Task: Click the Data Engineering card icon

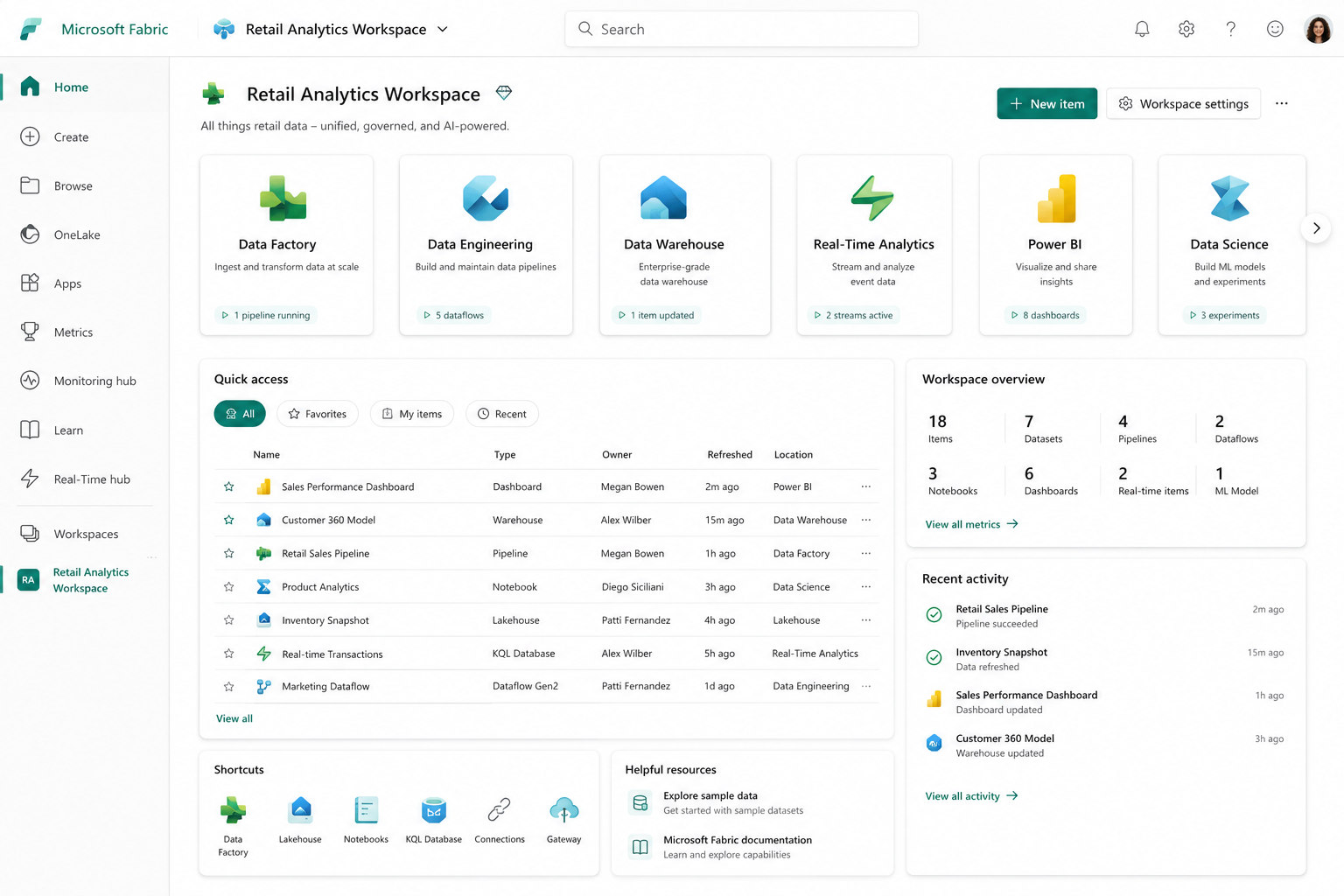Action: click(x=486, y=199)
